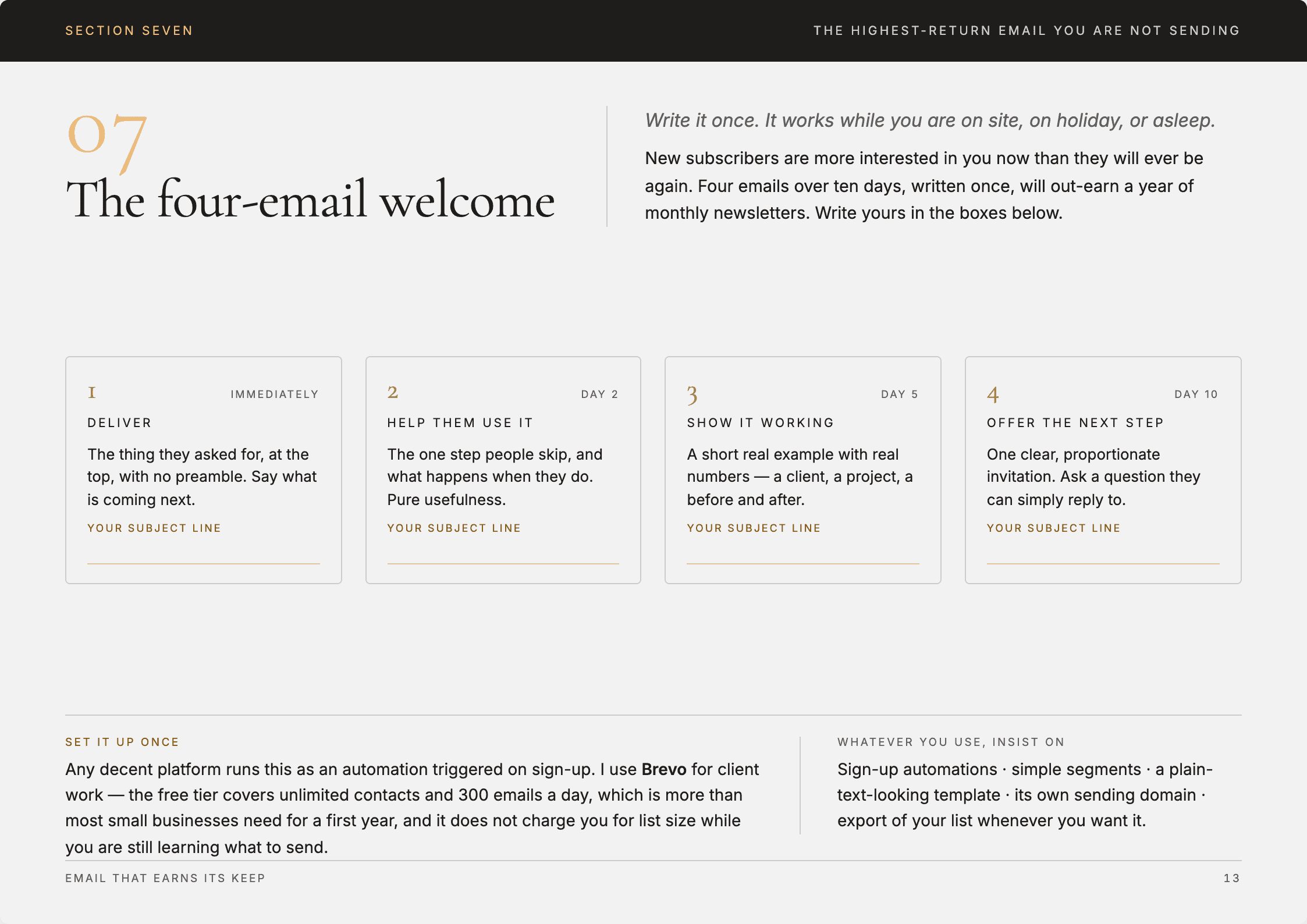
Task: Click the 'DAY 10' timing label
Action: pos(1196,395)
